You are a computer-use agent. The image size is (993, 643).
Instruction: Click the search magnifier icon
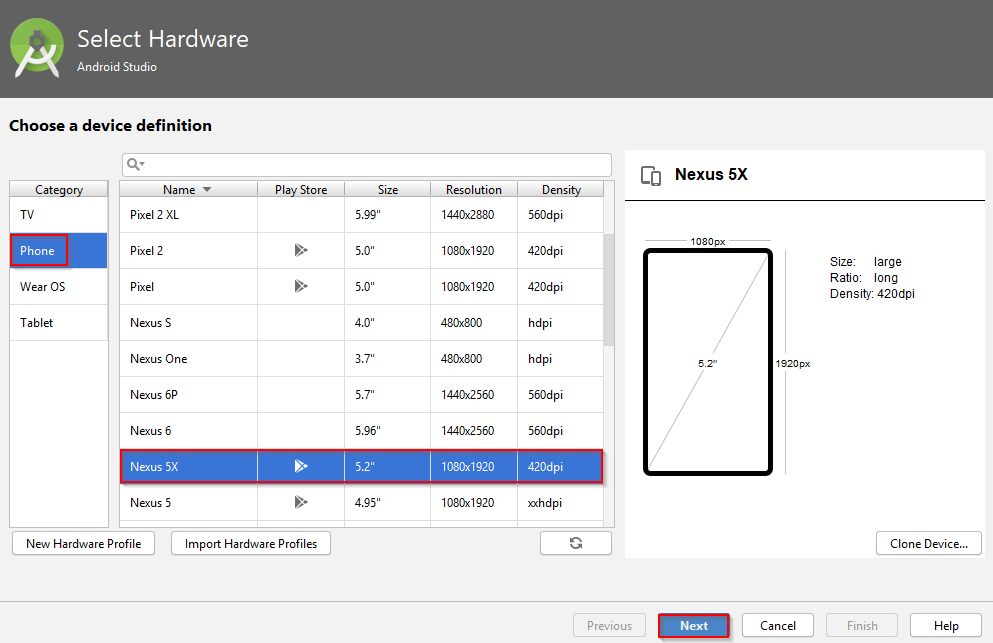(136, 165)
